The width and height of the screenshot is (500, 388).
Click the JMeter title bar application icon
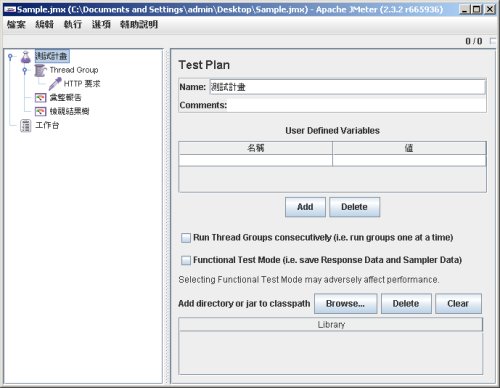(10, 9)
